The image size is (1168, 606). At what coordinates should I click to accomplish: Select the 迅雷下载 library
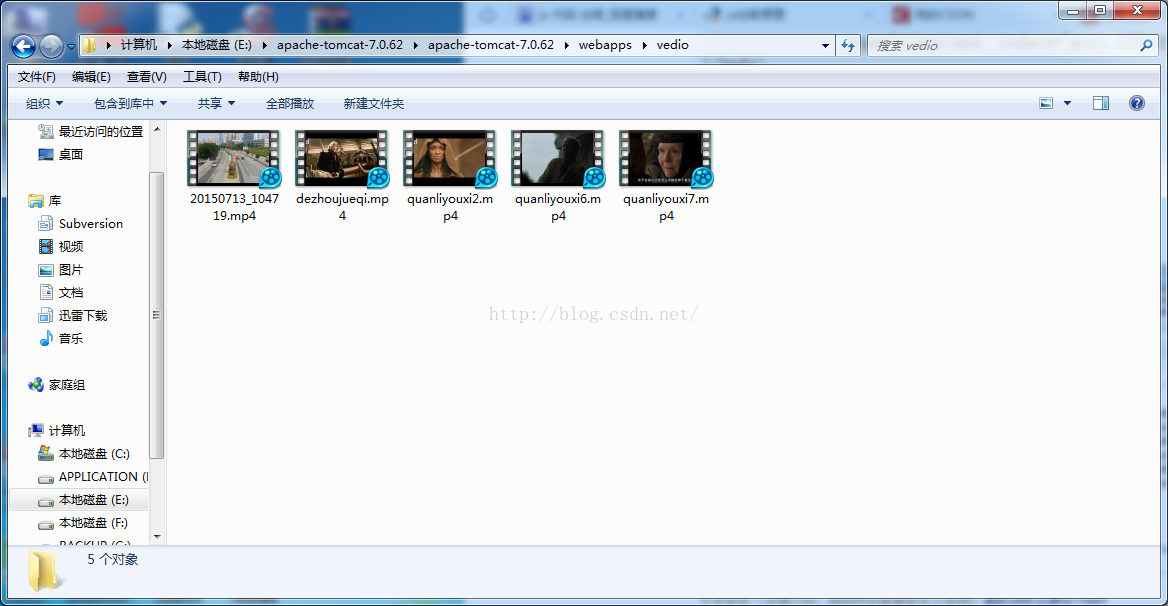(x=73, y=316)
